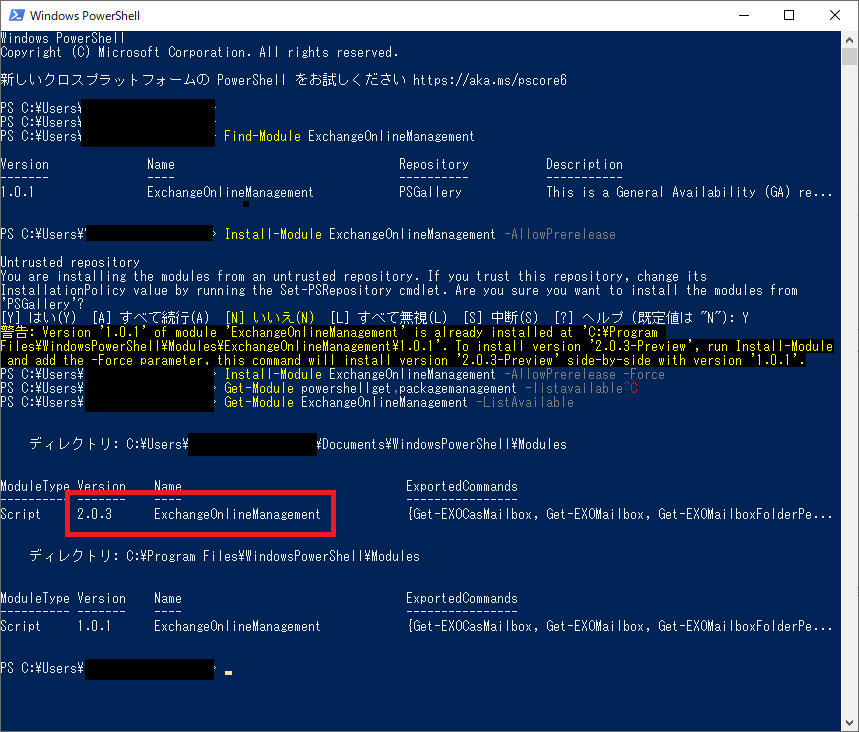Click the Description column header
The width and height of the screenshot is (859, 732).
(x=584, y=164)
